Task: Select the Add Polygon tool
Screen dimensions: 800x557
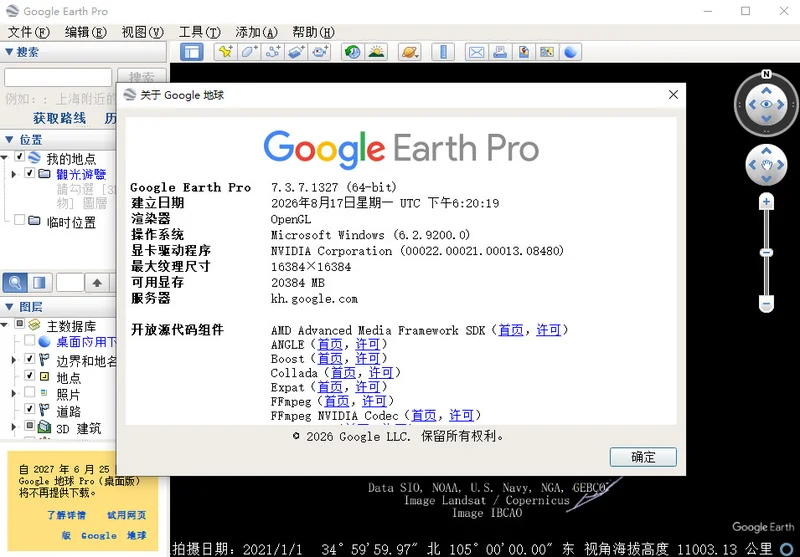Action: point(249,52)
